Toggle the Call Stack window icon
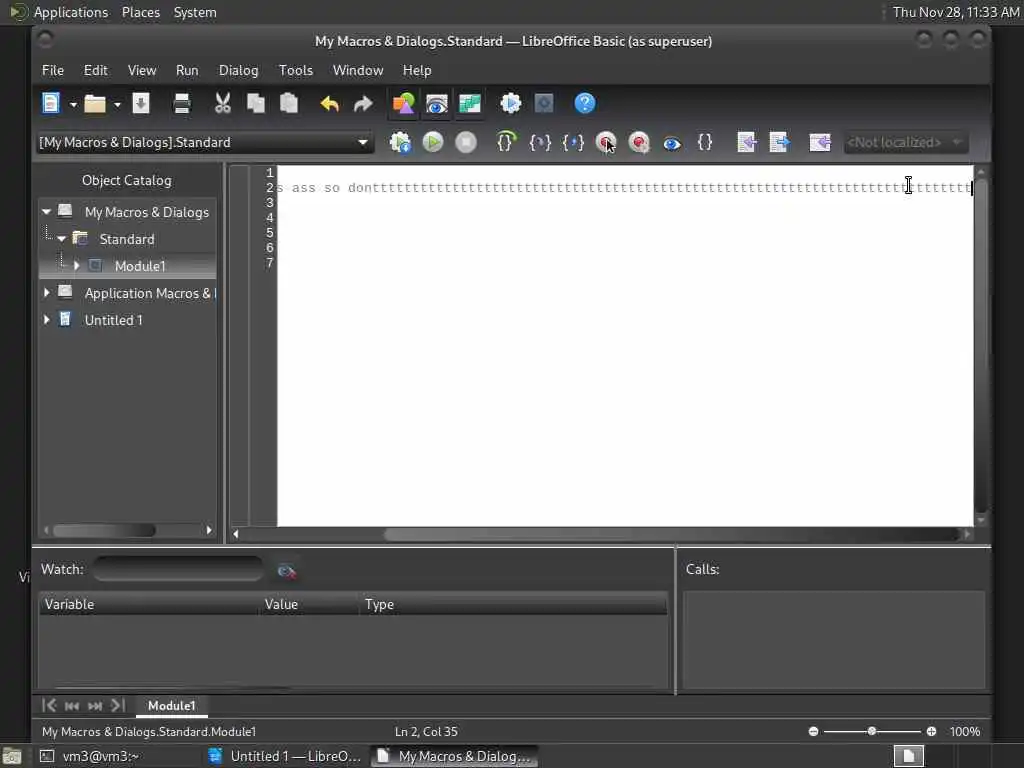 click(x=470, y=103)
